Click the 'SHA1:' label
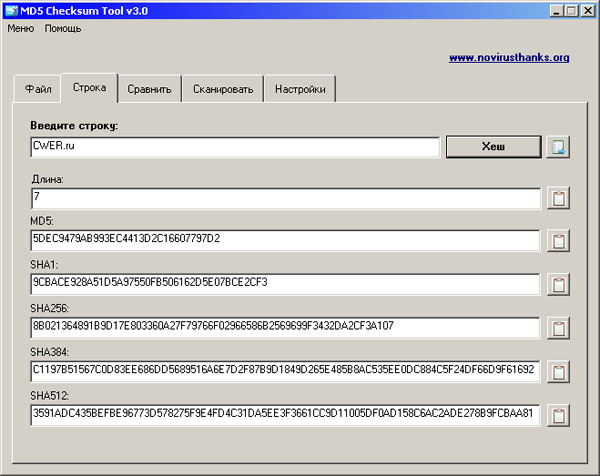This screenshot has height=476, width=600. click(44, 265)
